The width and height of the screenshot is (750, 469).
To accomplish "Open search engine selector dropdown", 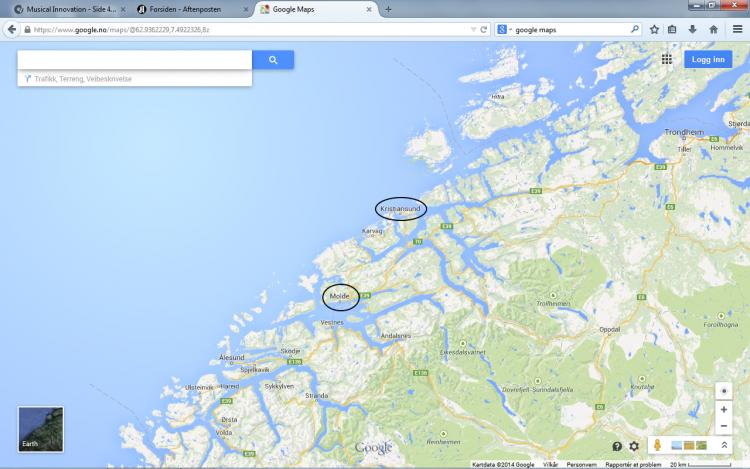I will point(504,30).
